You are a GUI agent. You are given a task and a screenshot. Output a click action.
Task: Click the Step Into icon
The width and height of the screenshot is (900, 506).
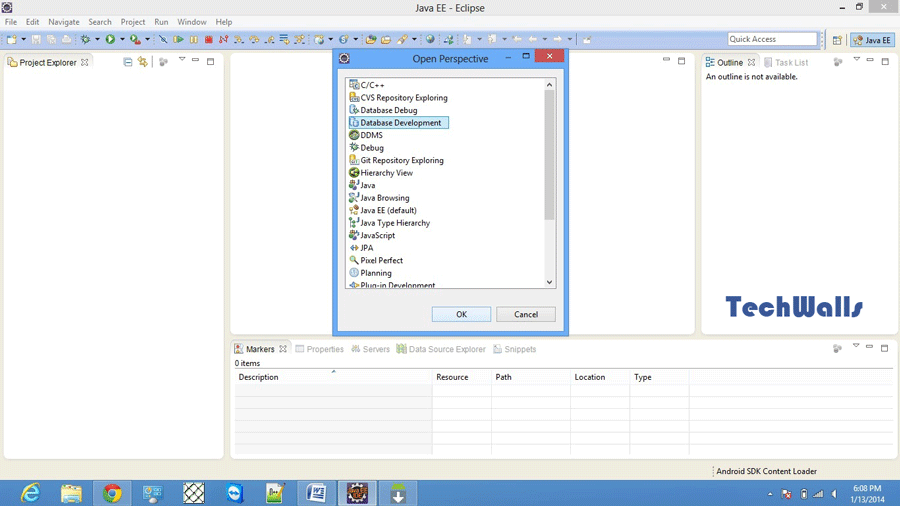click(x=239, y=40)
